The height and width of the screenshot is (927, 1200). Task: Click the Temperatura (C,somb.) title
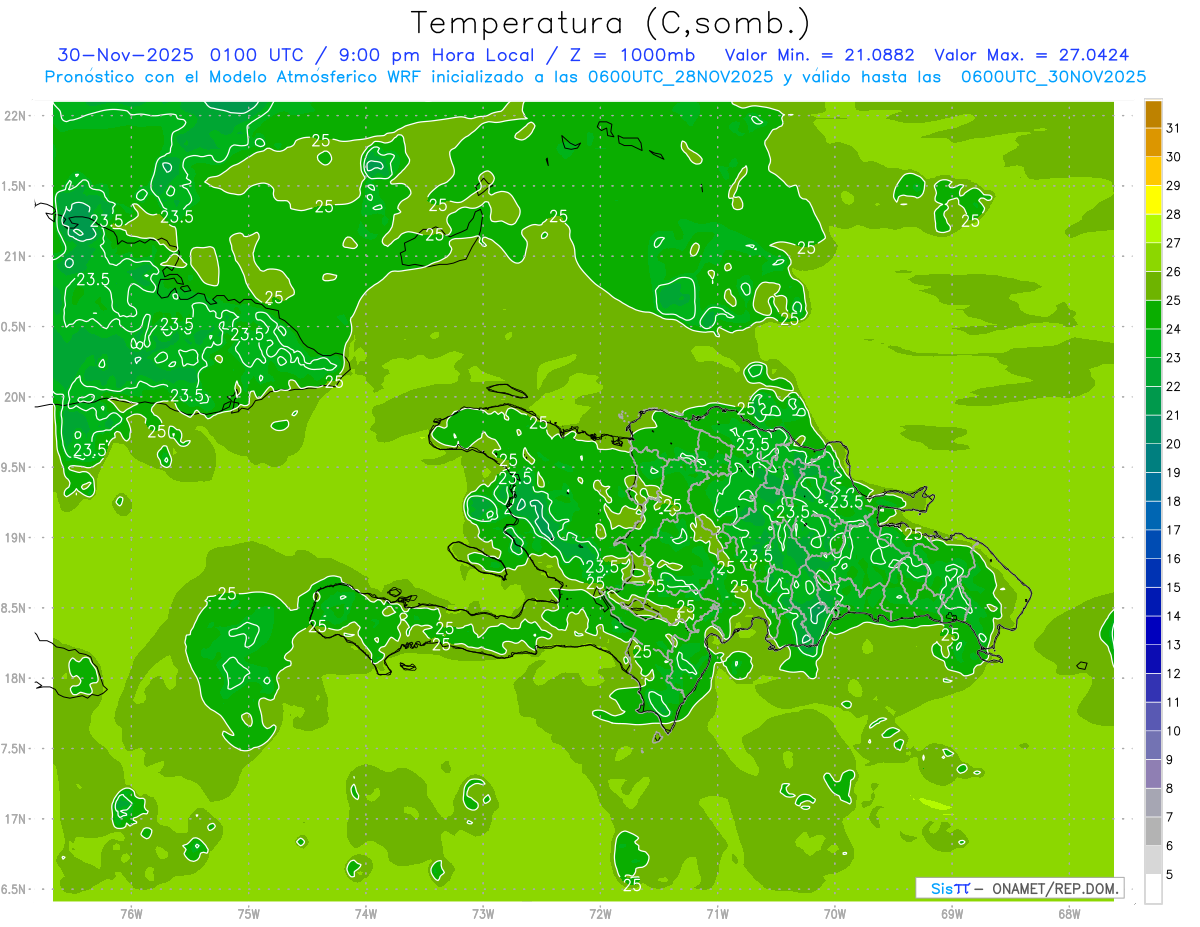point(611,23)
